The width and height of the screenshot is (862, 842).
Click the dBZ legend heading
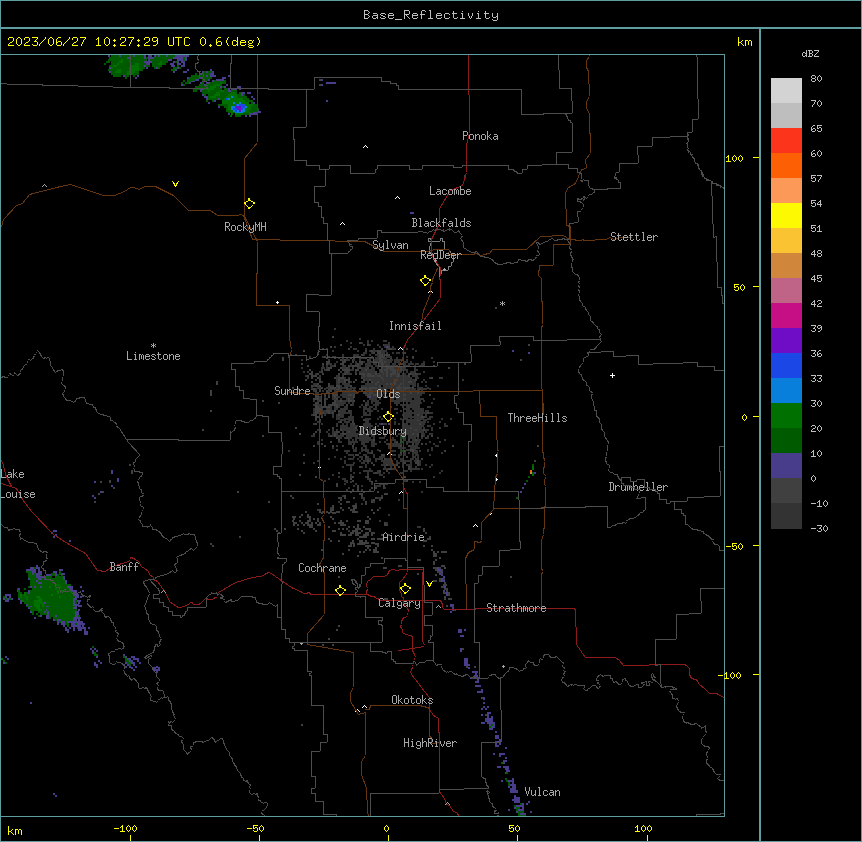[810, 53]
